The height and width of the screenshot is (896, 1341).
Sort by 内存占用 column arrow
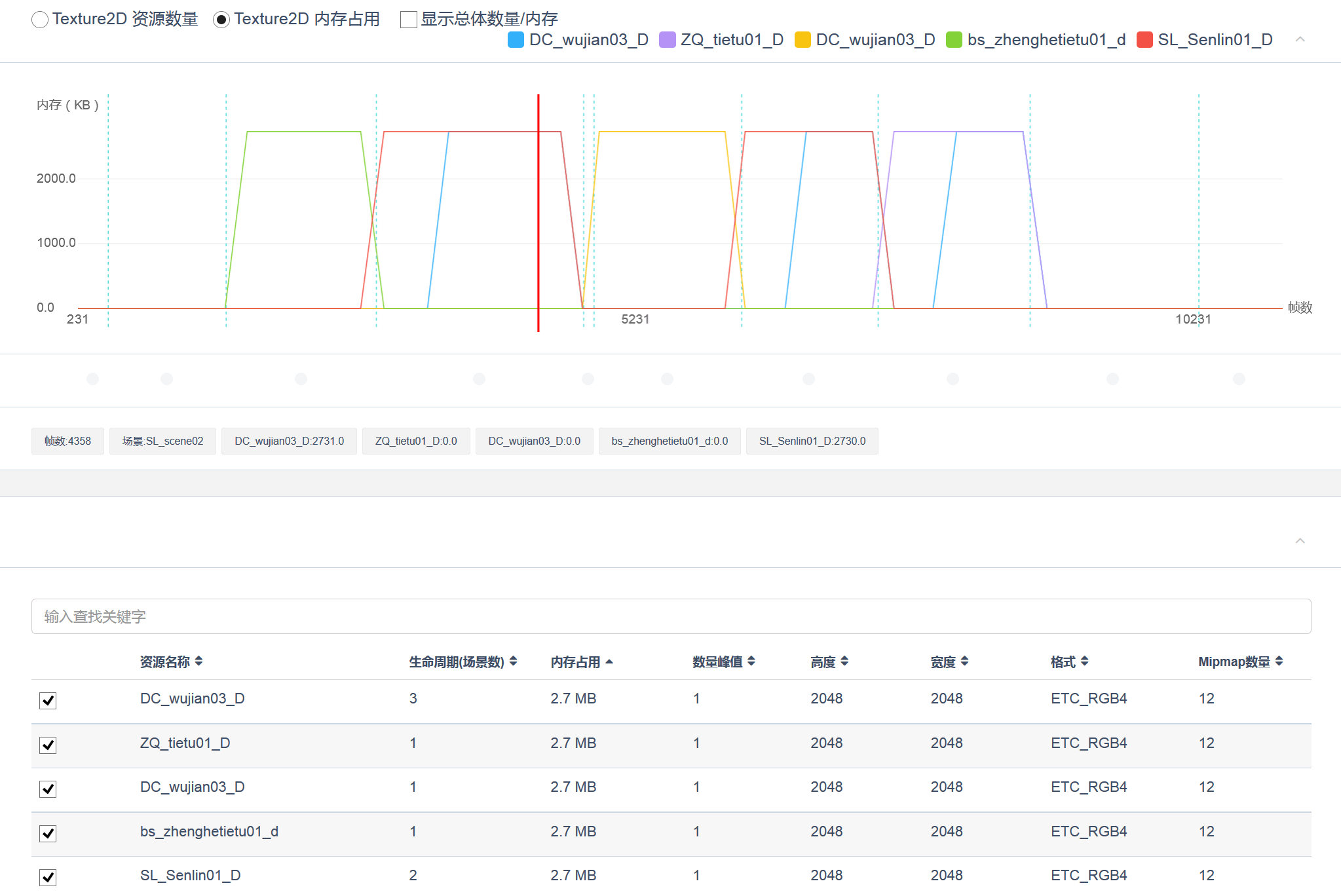(x=609, y=662)
